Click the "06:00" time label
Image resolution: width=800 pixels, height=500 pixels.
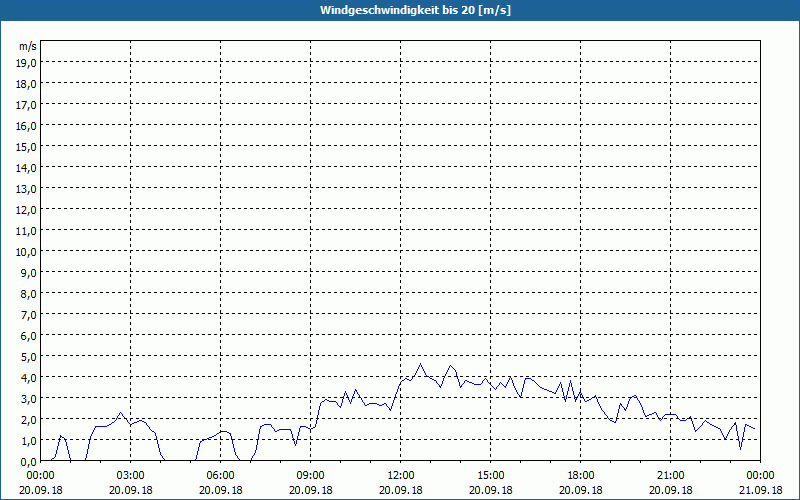[x=220, y=476]
